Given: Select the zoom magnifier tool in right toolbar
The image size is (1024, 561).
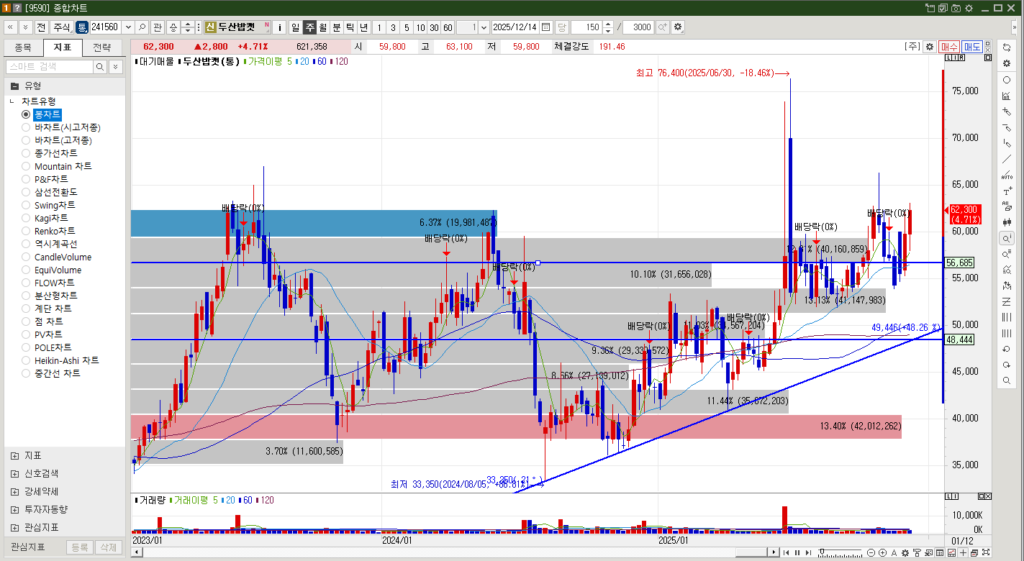Looking at the screenshot, I should [1007, 238].
